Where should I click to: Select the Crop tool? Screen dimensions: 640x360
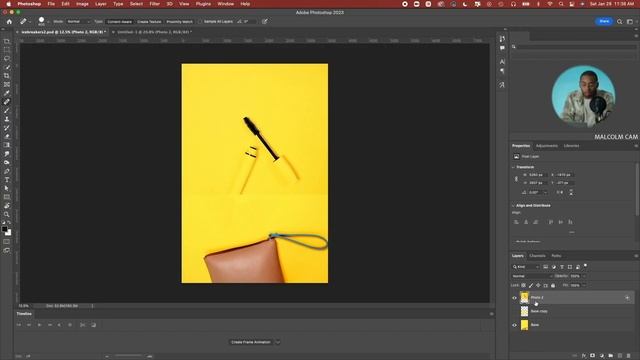(x=7, y=76)
